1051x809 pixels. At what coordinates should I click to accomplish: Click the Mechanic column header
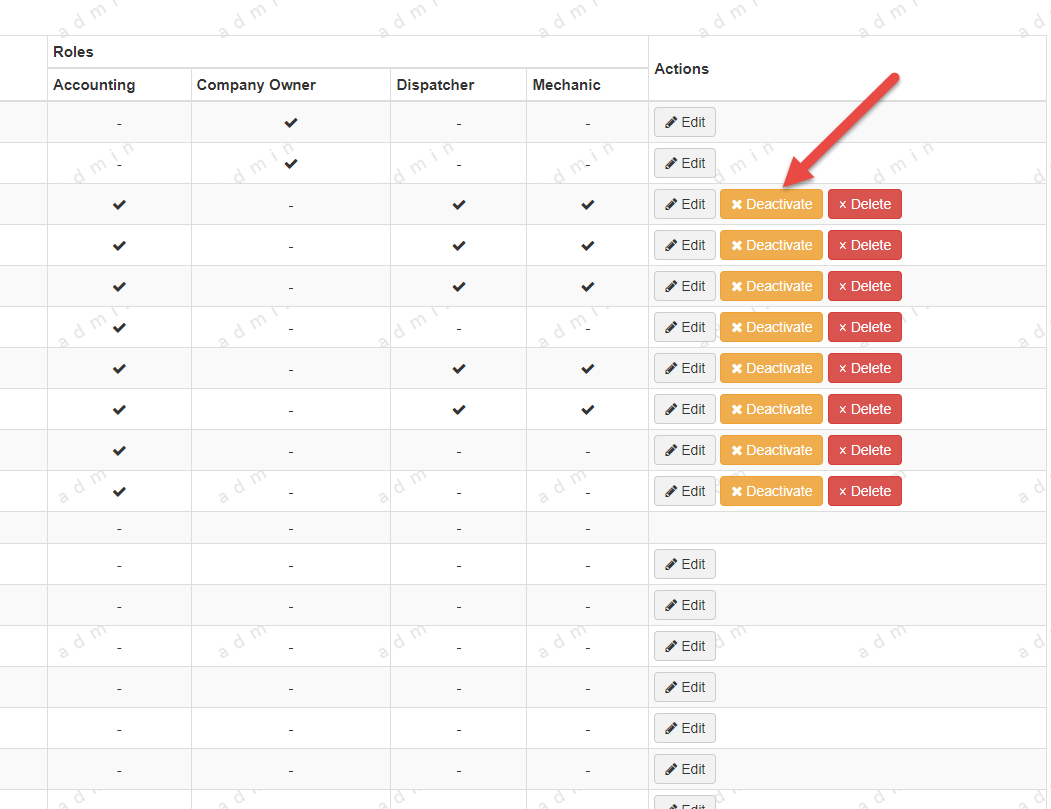pos(566,85)
